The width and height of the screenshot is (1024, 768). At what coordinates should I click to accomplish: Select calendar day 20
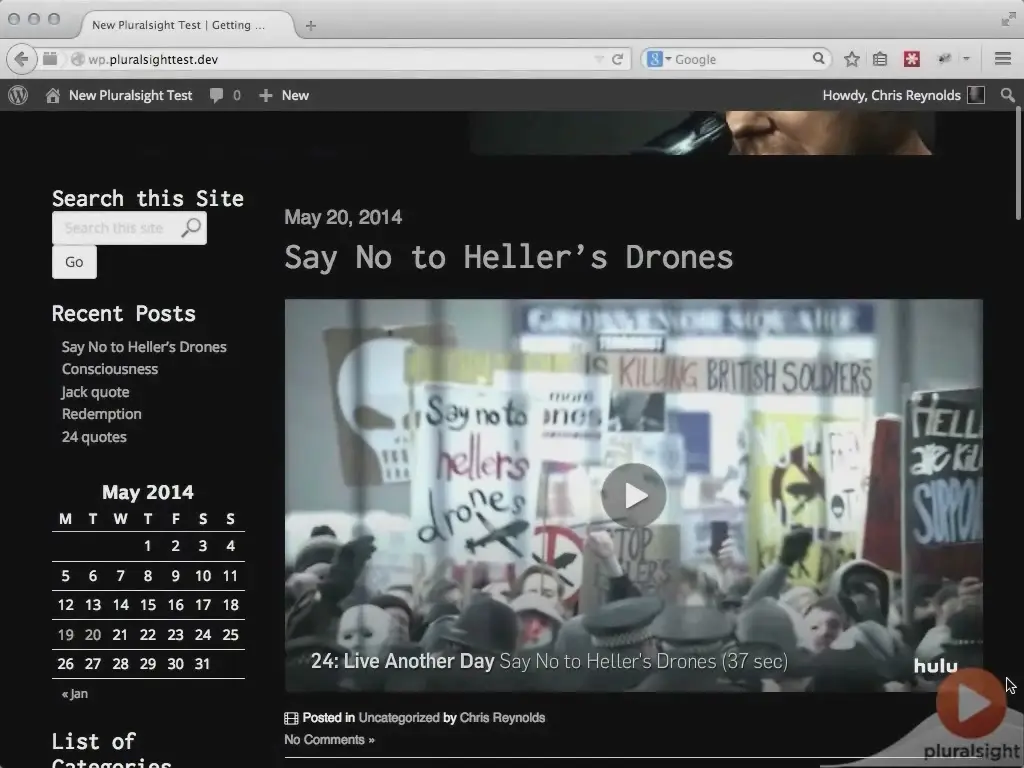point(93,635)
